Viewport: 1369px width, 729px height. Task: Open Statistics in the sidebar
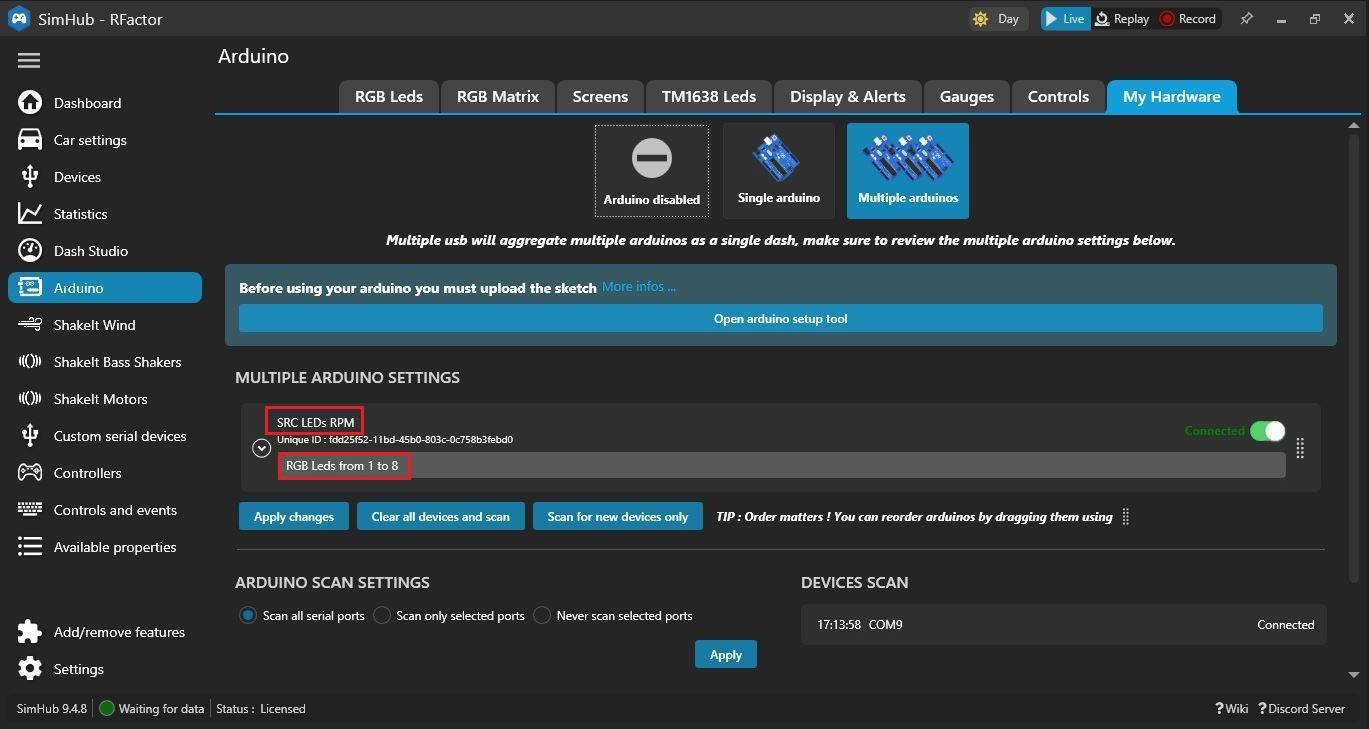click(105, 214)
